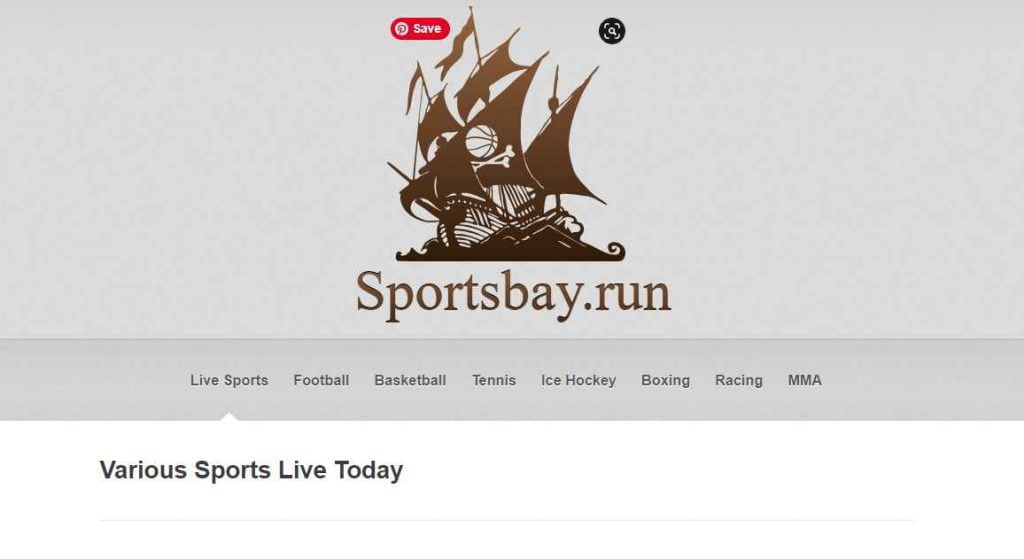This screenshot has height=559, width=1024.
Task: Open the Racing category
Action: (739, 380)
